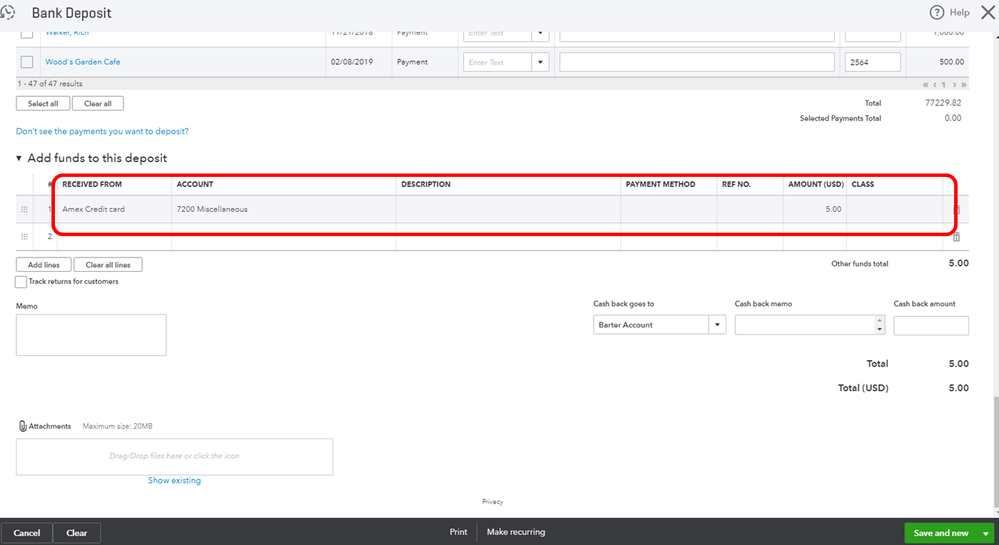
Task: Open Don't see the payments link
Action: 102,131
